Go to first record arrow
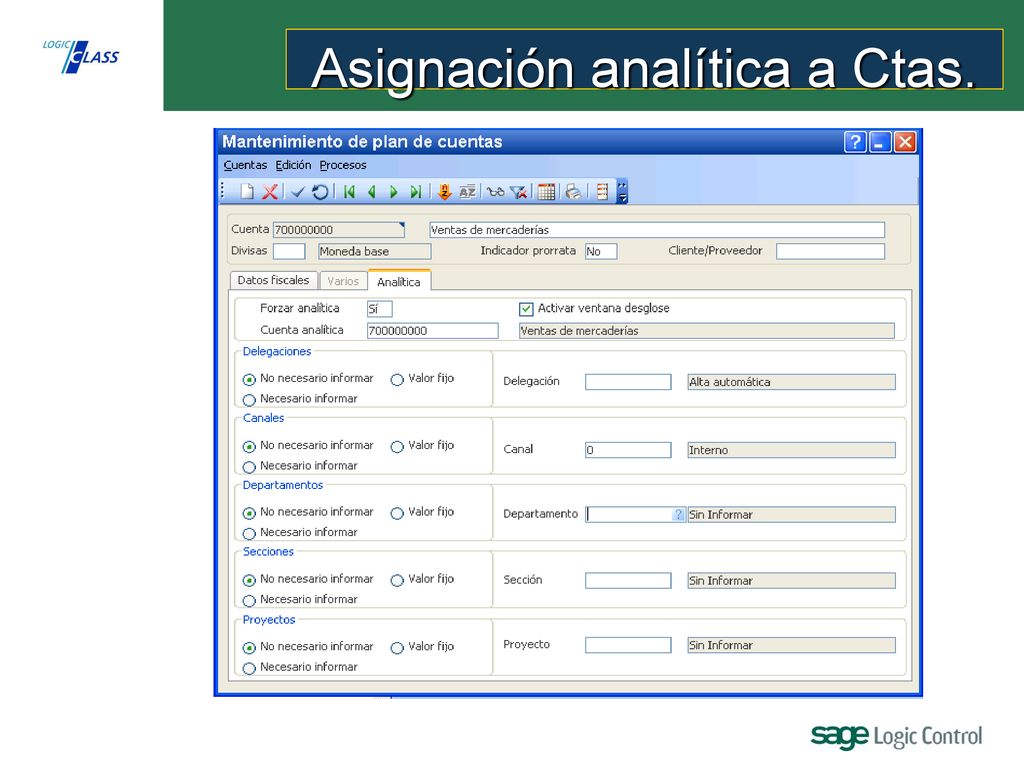1024x768 pixels. pyautogui.click(x=349, y=191)
